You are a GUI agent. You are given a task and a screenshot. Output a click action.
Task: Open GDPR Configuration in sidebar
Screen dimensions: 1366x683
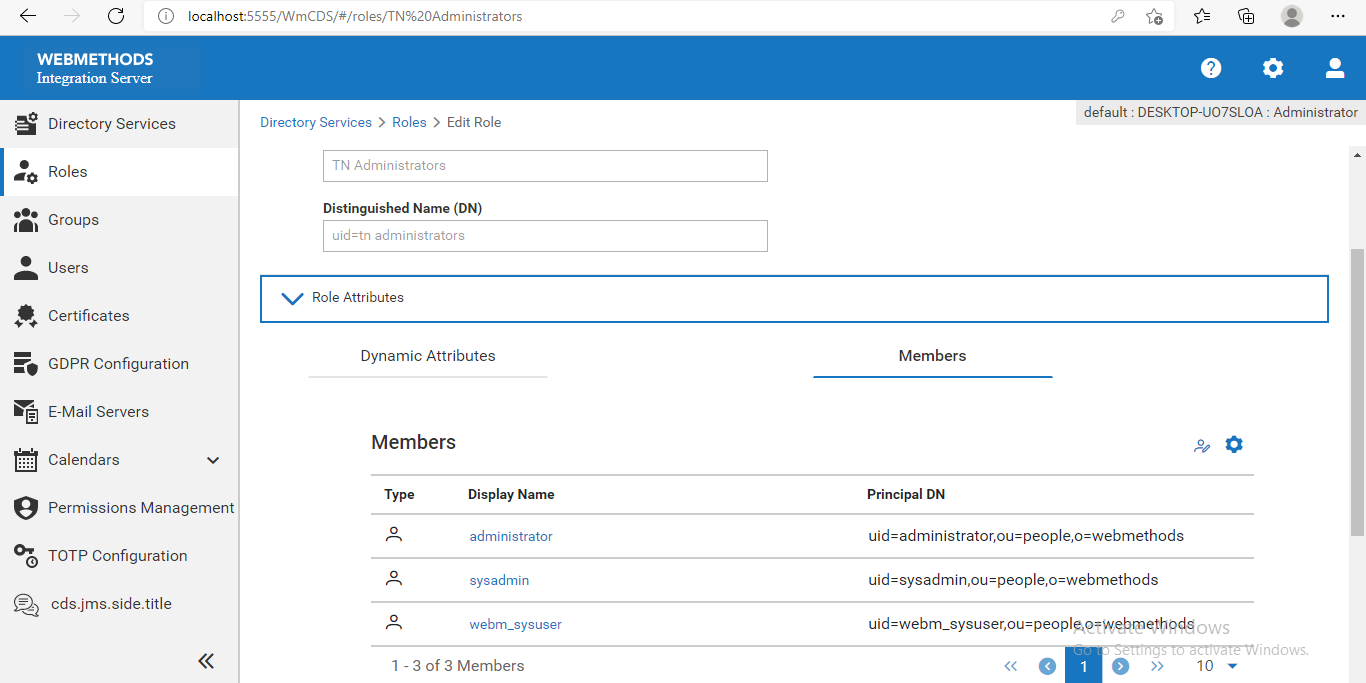point(120,364)
